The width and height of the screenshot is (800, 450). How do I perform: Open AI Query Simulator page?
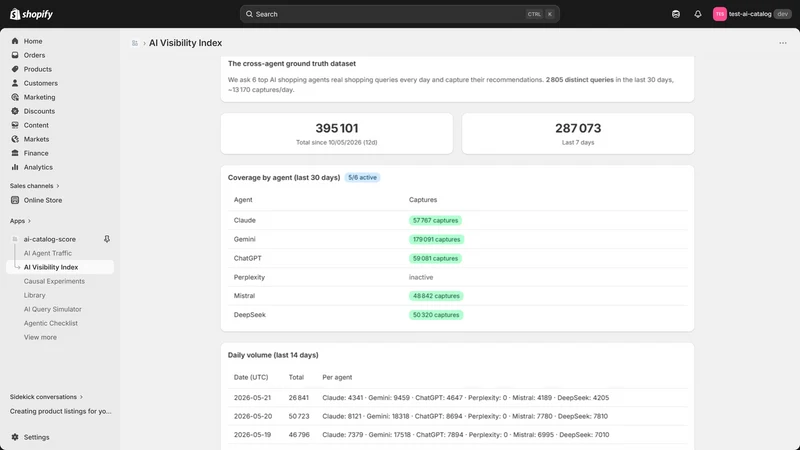(53, 309)
